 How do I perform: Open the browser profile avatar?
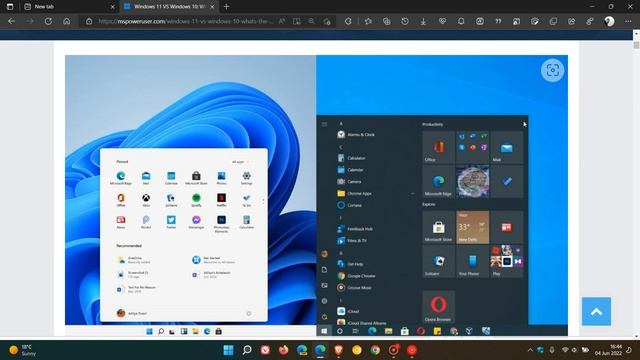609,21
